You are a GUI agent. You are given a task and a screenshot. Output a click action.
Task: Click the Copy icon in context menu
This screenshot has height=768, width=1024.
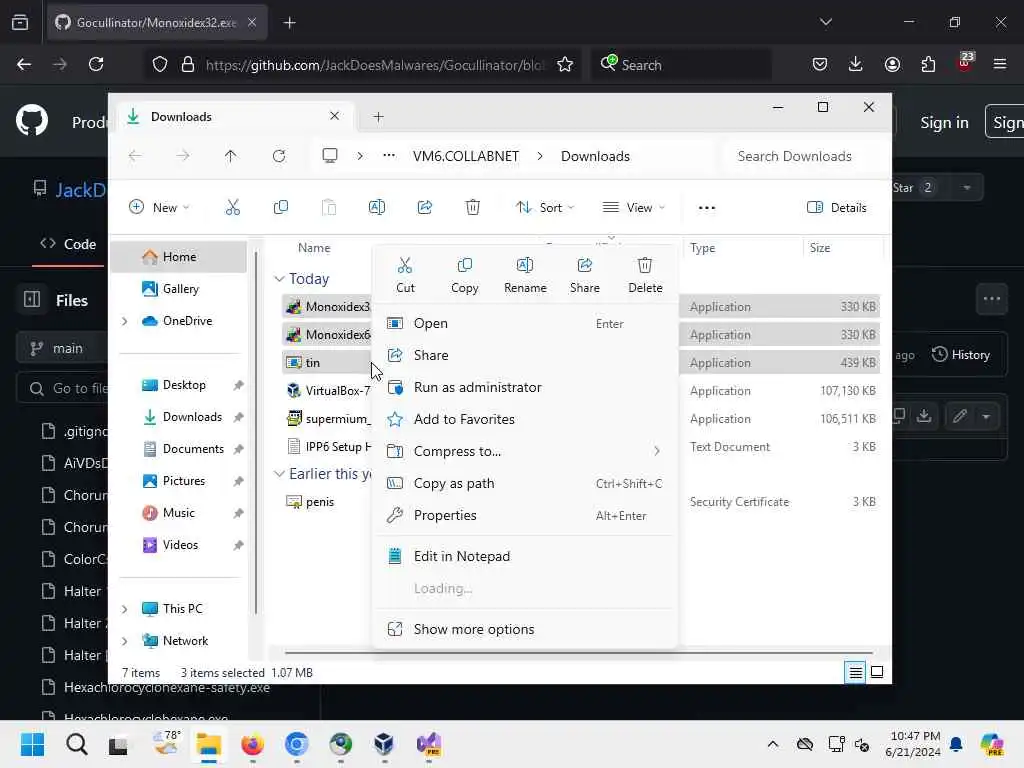click(464, 266)
